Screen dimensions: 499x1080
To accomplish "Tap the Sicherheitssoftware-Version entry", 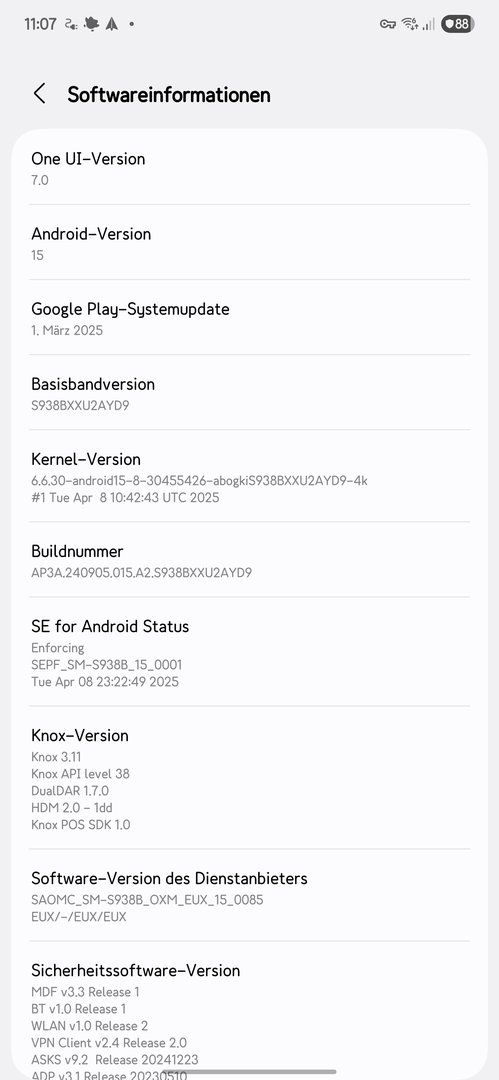I will click(250, 1010).
